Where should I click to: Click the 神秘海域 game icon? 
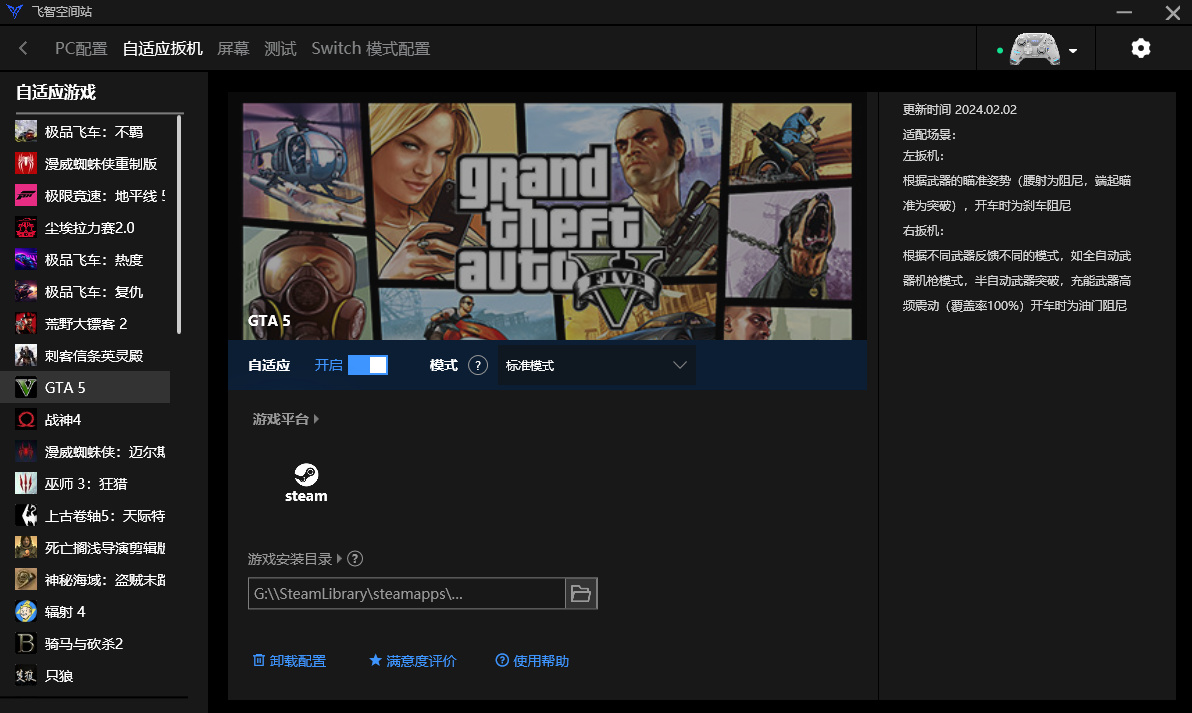26,579
